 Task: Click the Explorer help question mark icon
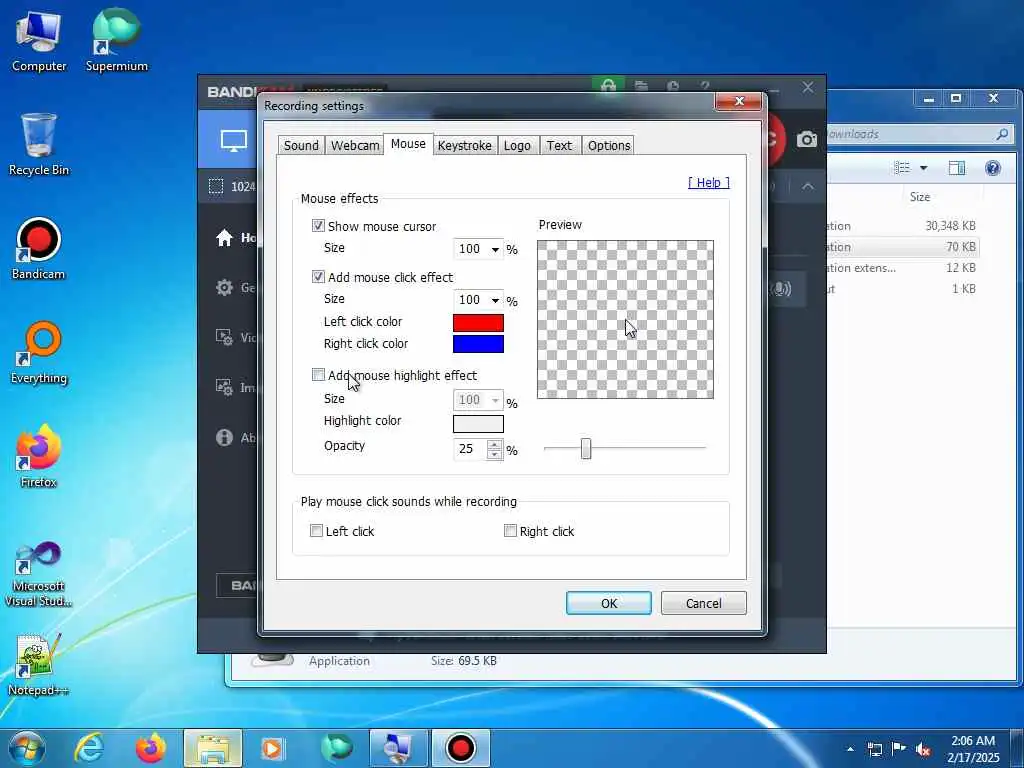click(993, 168)
